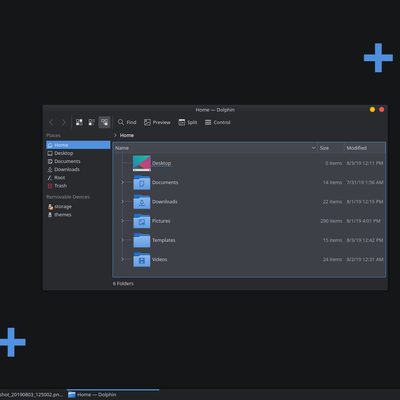Click '14 items' size of Documents

(332, 182)
